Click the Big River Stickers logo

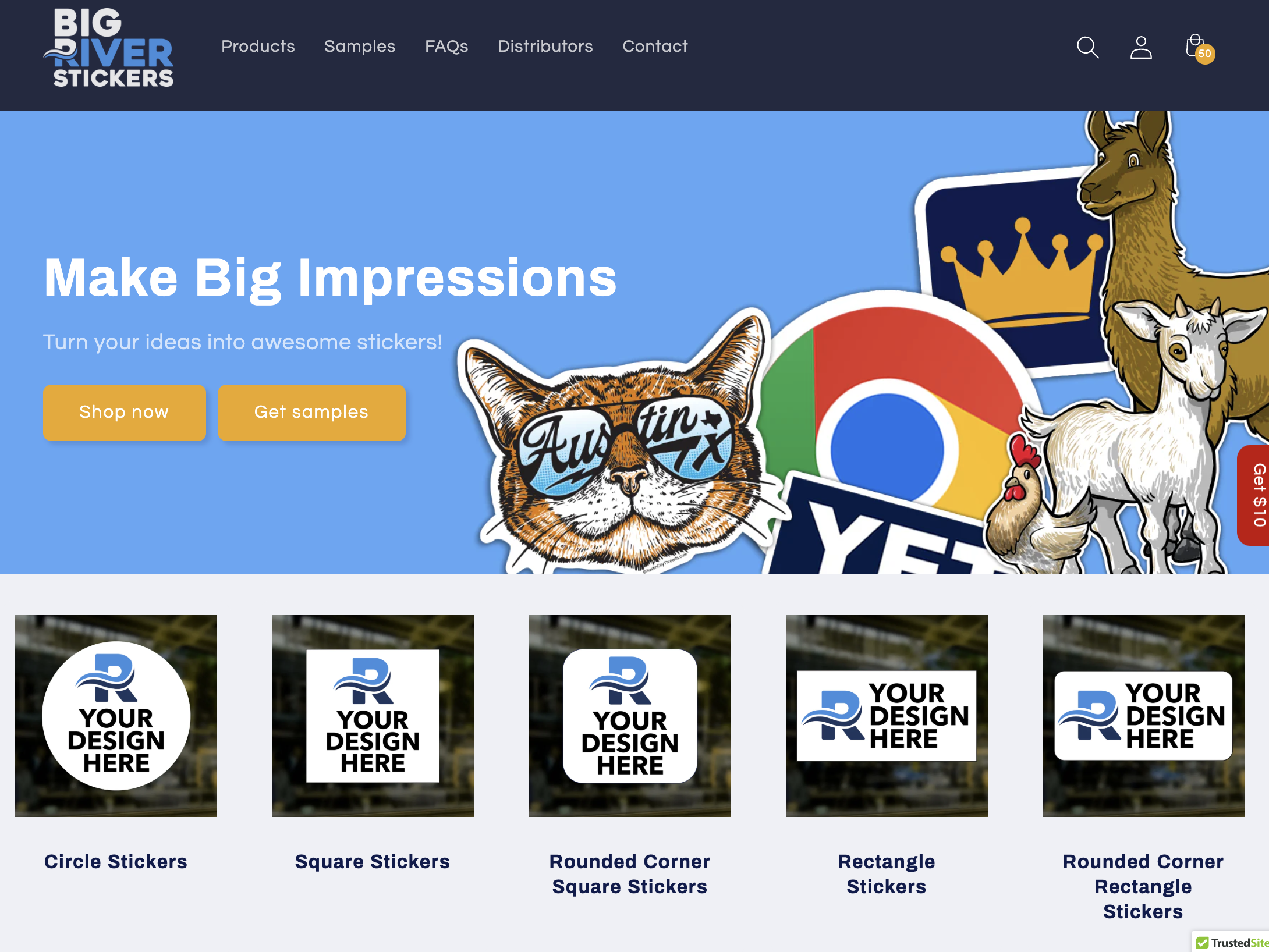[108, 48]
